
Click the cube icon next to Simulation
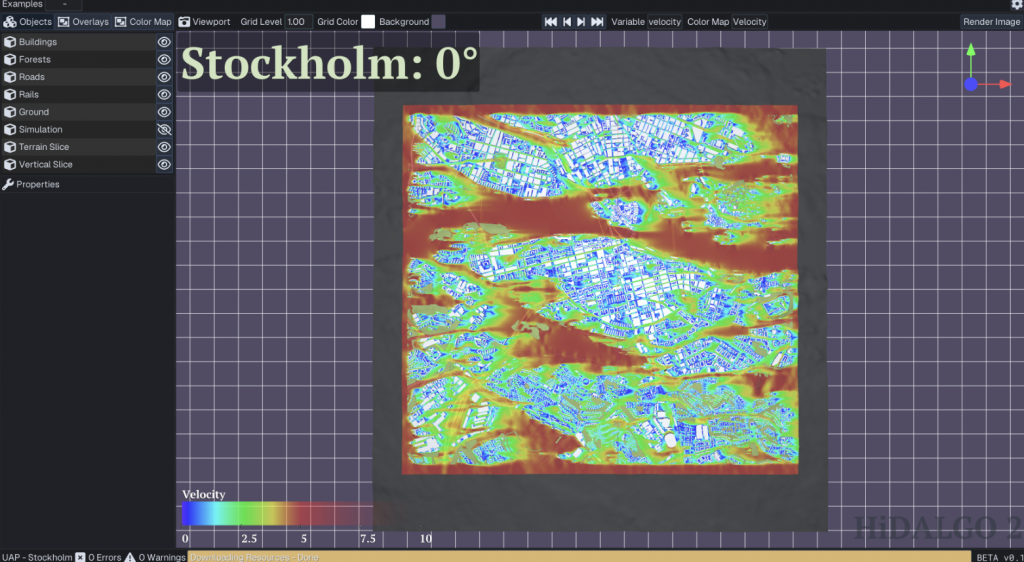pyautogui.click(x=10, y=130)
